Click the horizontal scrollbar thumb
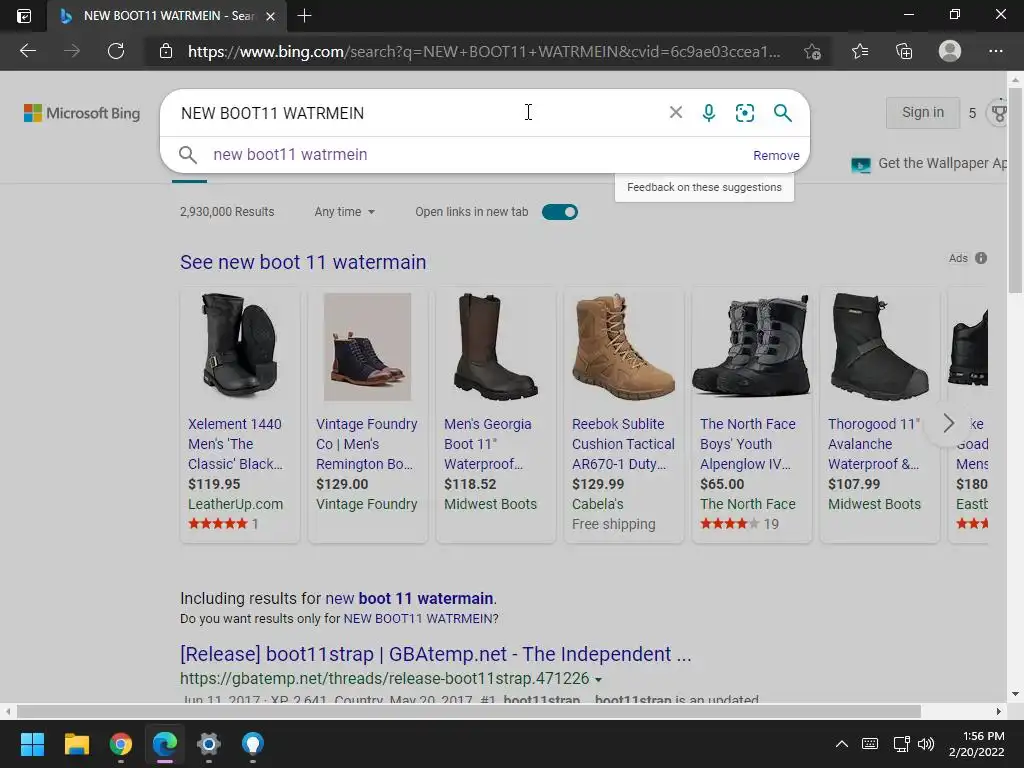 tap(469, 711)
